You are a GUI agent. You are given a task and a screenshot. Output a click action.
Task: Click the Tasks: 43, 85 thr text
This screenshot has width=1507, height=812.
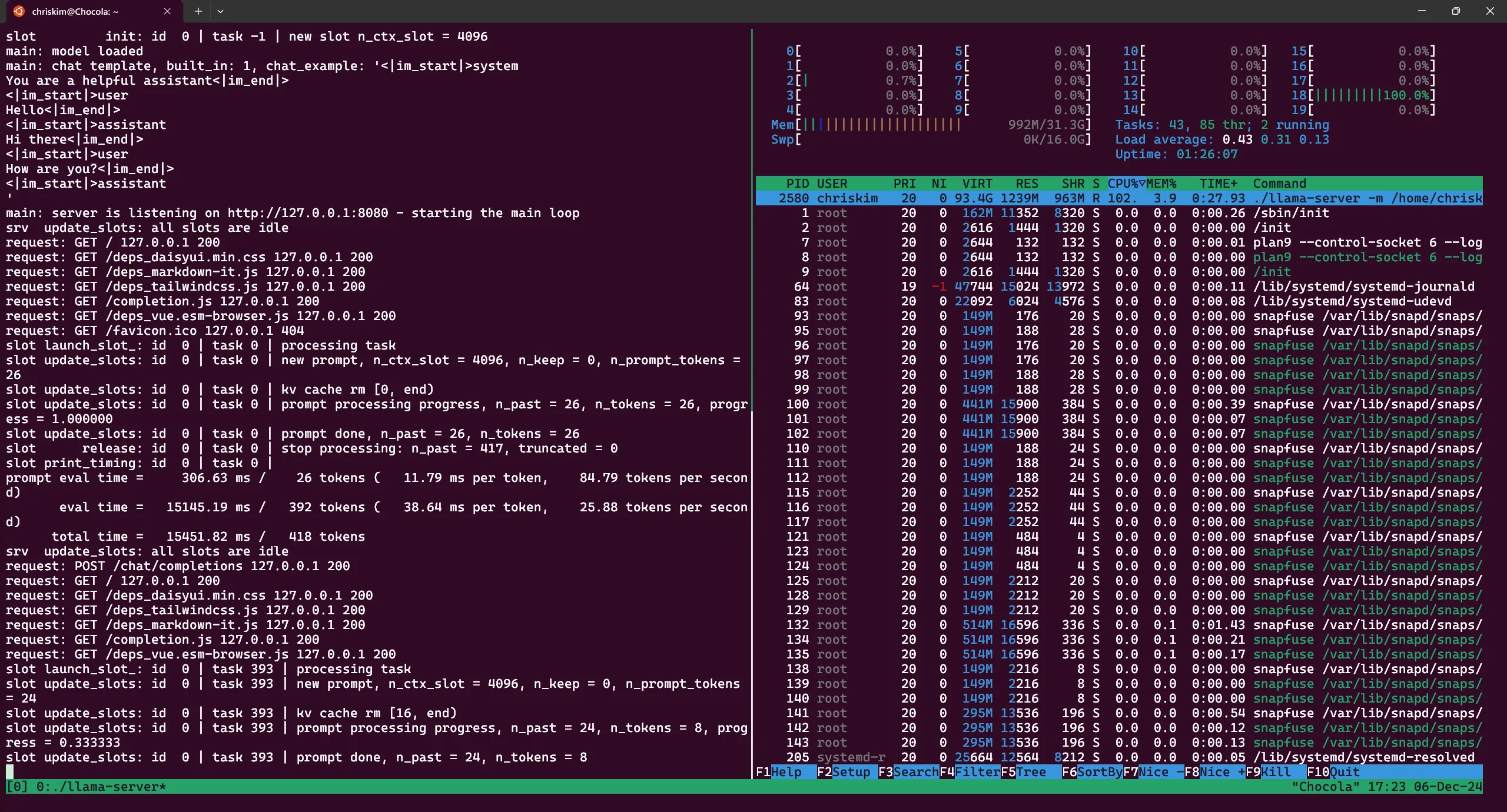(x=1222, y=125)
